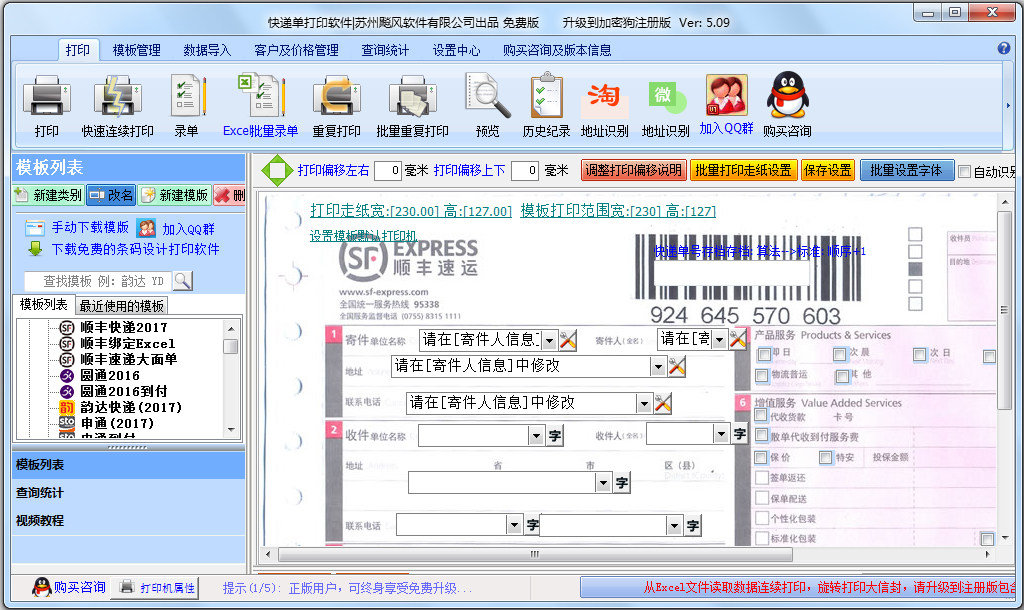1024x610 pixels.
Task: Open the recipient 省 province dropdown
Action: 603,482
